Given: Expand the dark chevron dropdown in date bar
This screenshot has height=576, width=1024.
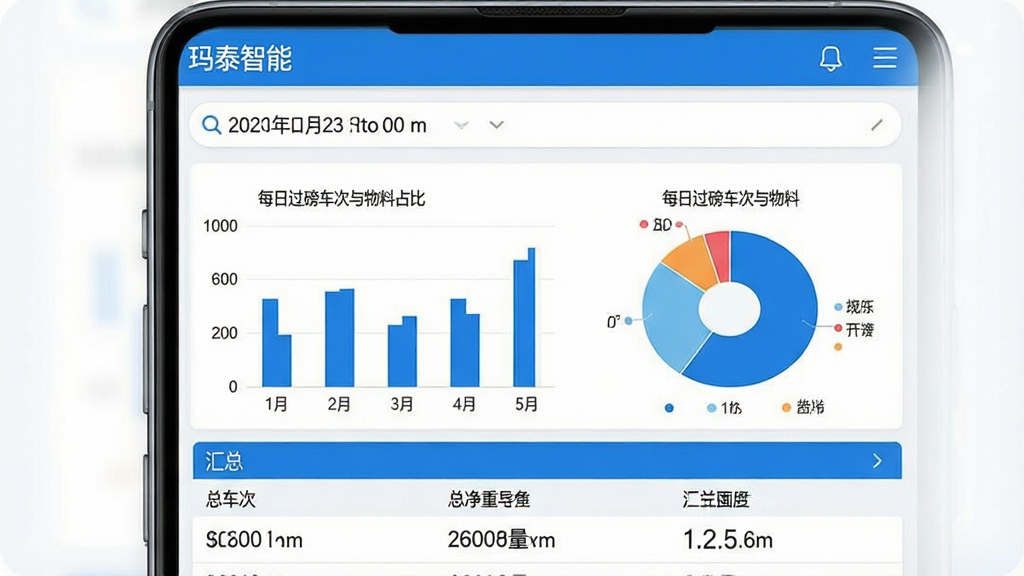Looking at the screenshot, I should click(496, 125).
